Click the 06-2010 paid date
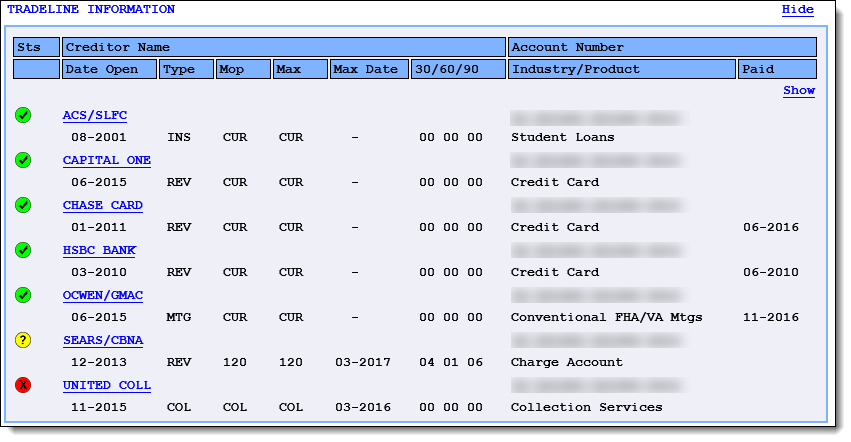Screen dimensions: 851x442 pos(771,273)
